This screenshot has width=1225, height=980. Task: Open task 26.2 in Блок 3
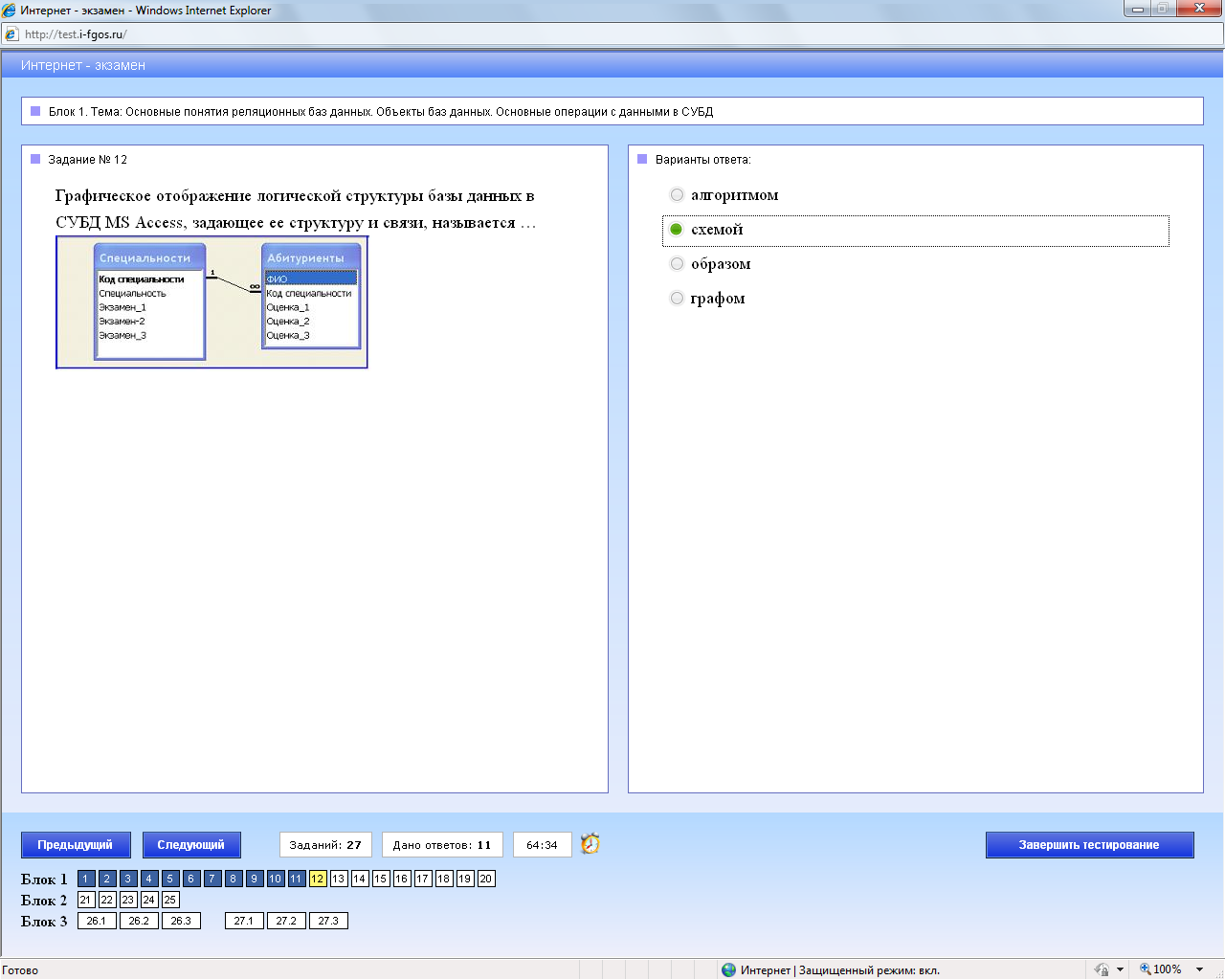point(139,921)
